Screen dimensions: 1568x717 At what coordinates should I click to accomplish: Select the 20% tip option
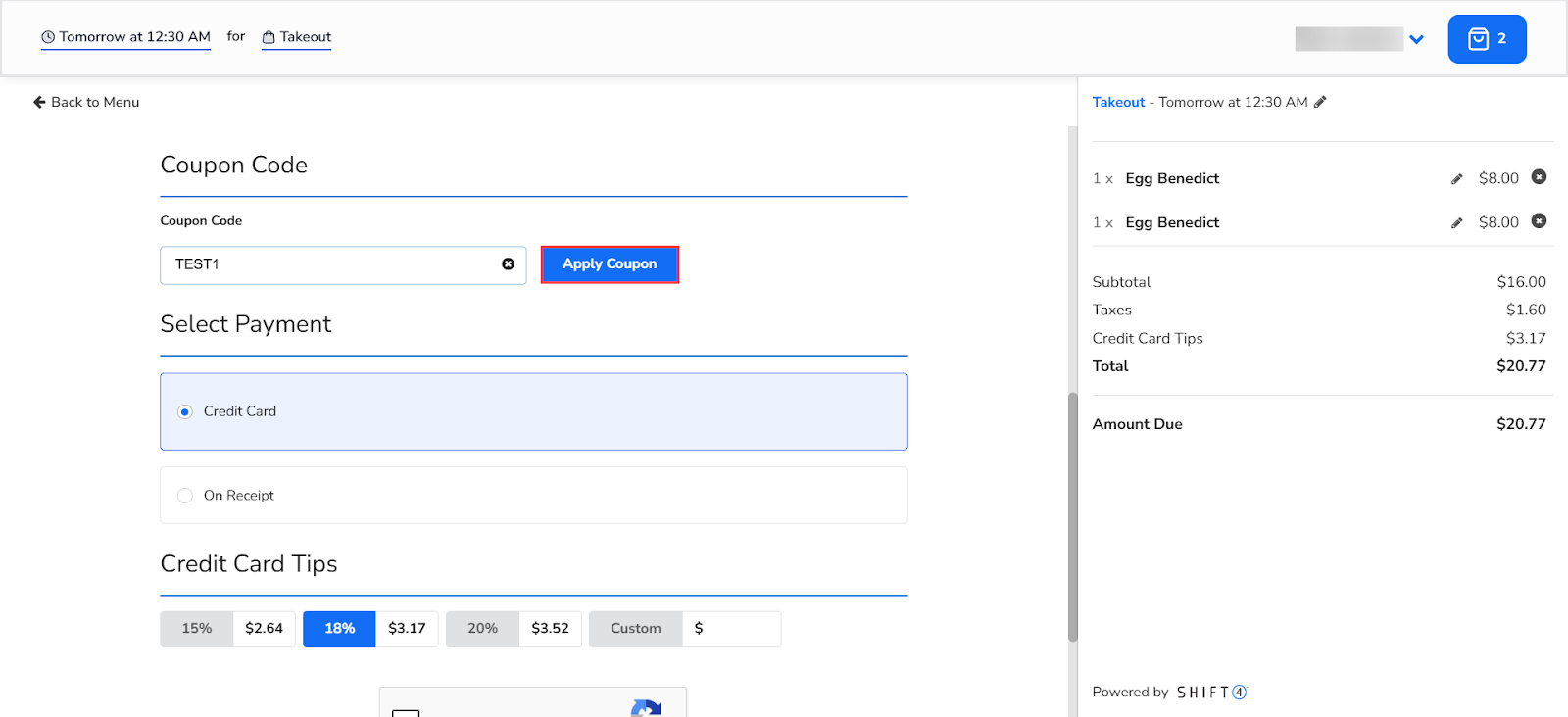pyautogui.click(x=482, y=629)
